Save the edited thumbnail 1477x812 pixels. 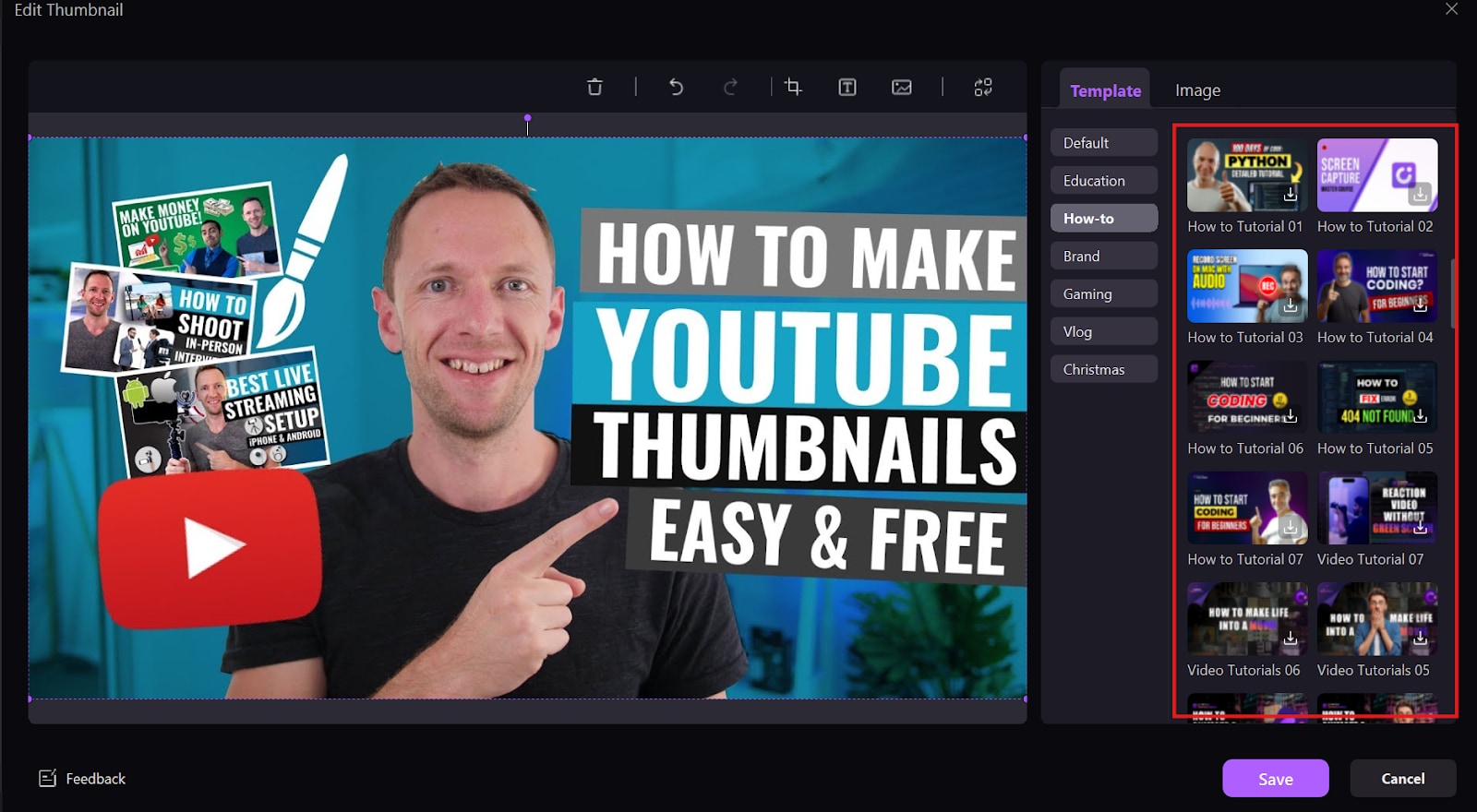click(1276, 779)
